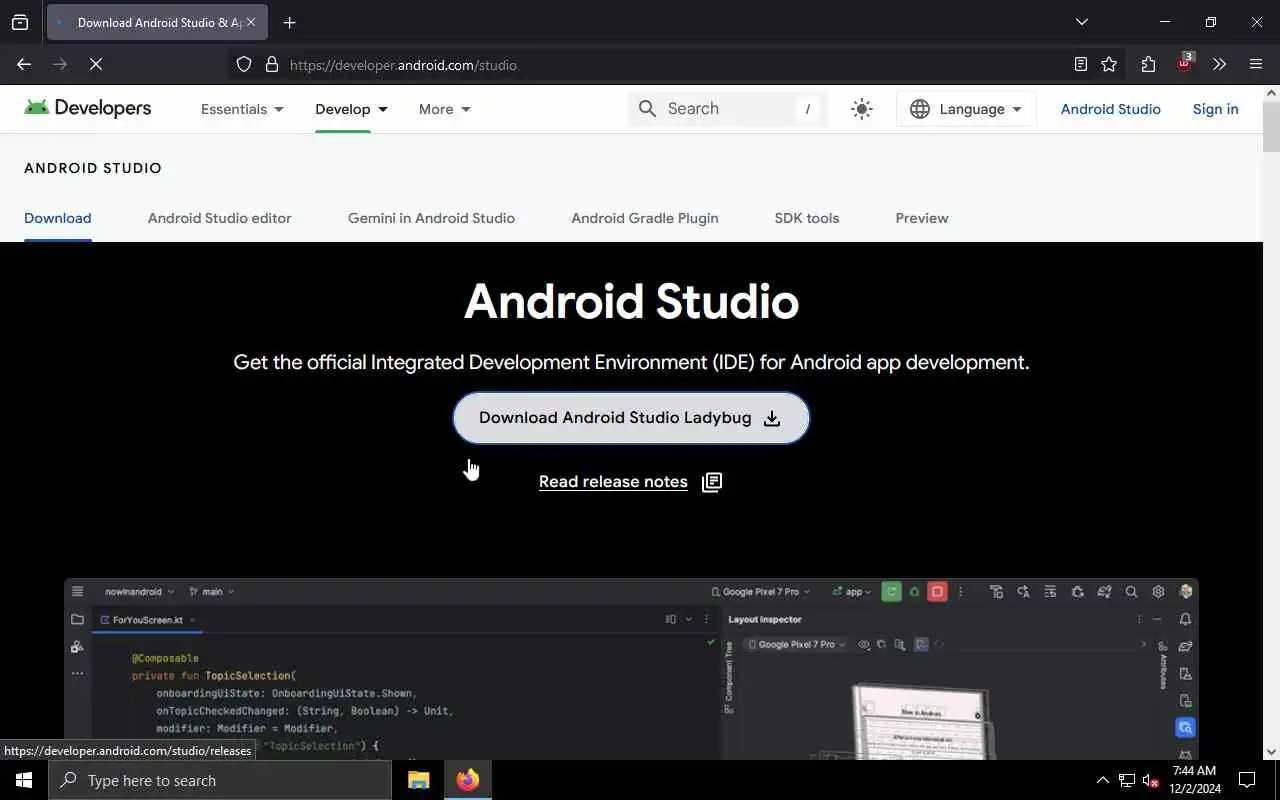
Task: Open the Android Gradle Plugin tab
Action: coord(645,218)
